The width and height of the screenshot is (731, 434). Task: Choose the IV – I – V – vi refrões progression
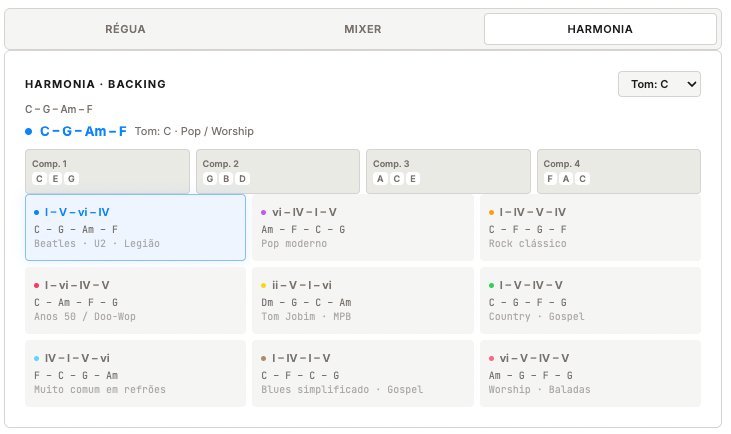[x=135, y=373]
